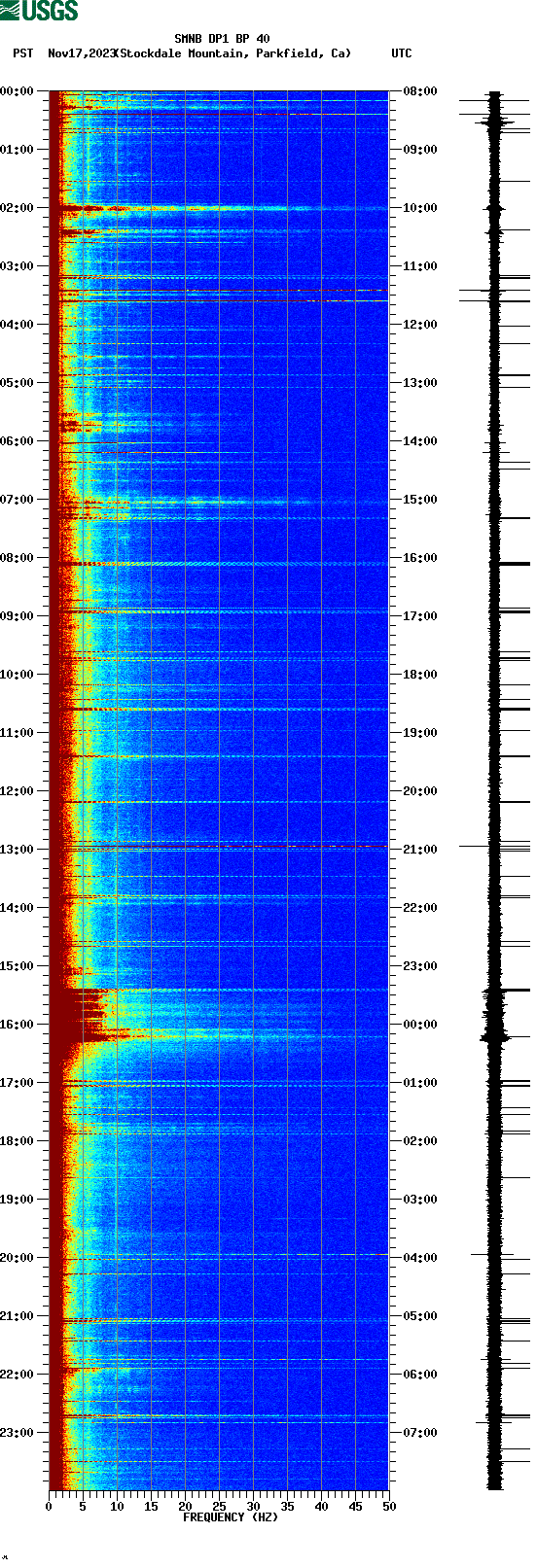Image resolution: width=537 pixels, height=1568 pixels.
Task: Click the 23:00 PST time label
Action: [18, 1433]
